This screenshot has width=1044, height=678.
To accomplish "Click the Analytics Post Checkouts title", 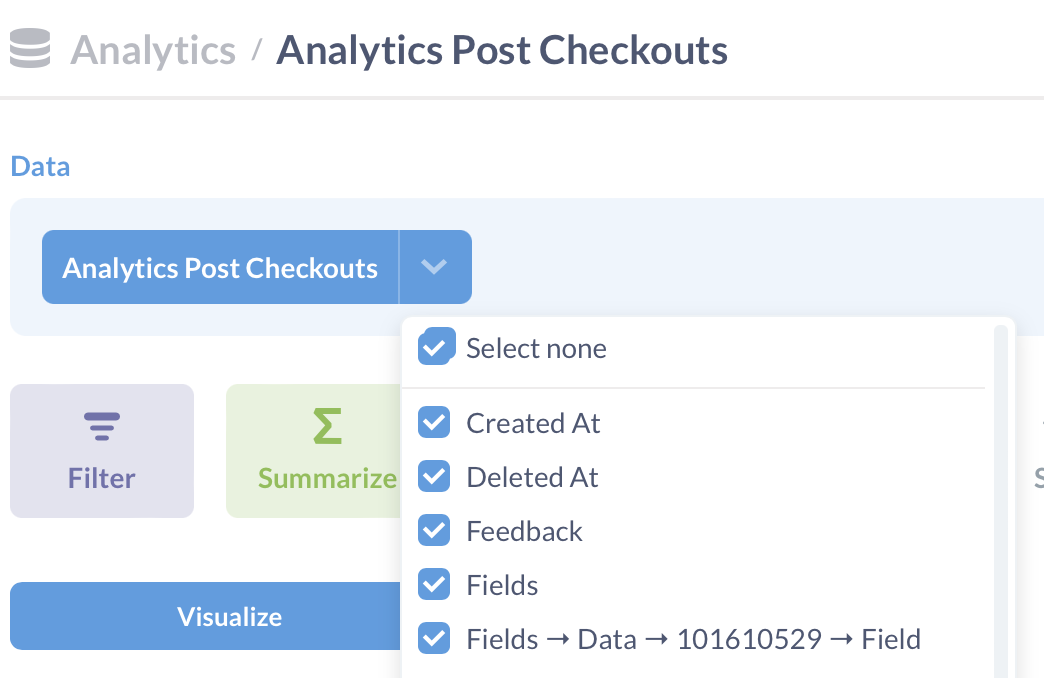I will 502,50.
